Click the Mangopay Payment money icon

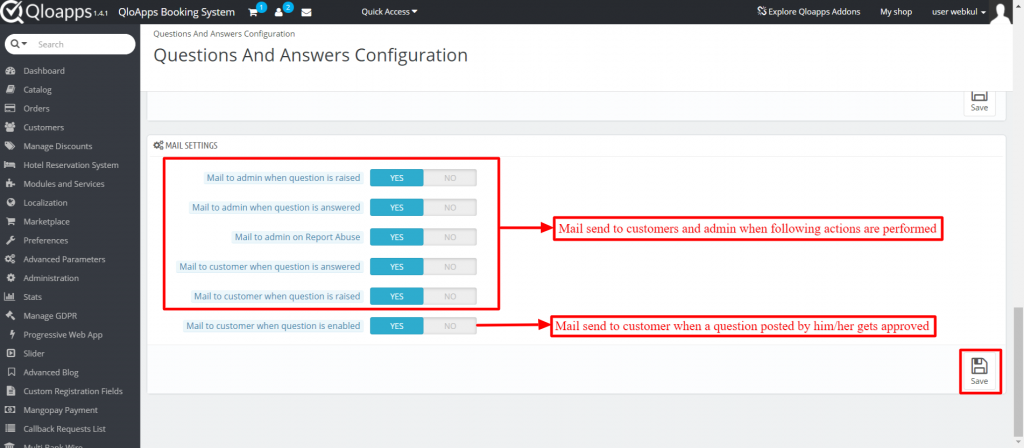10,410
